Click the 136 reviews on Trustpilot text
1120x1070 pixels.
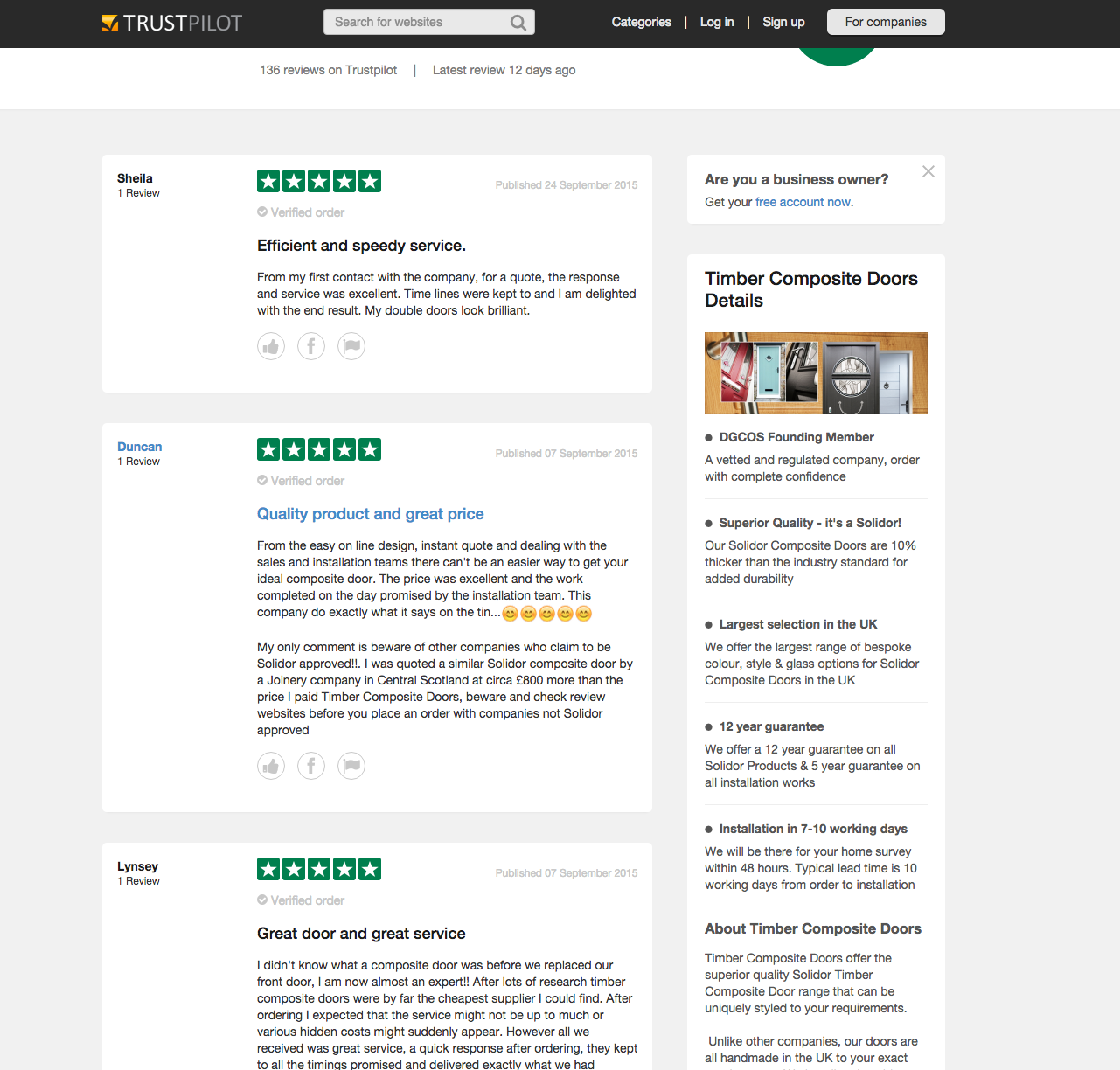(x=329, y=71)
